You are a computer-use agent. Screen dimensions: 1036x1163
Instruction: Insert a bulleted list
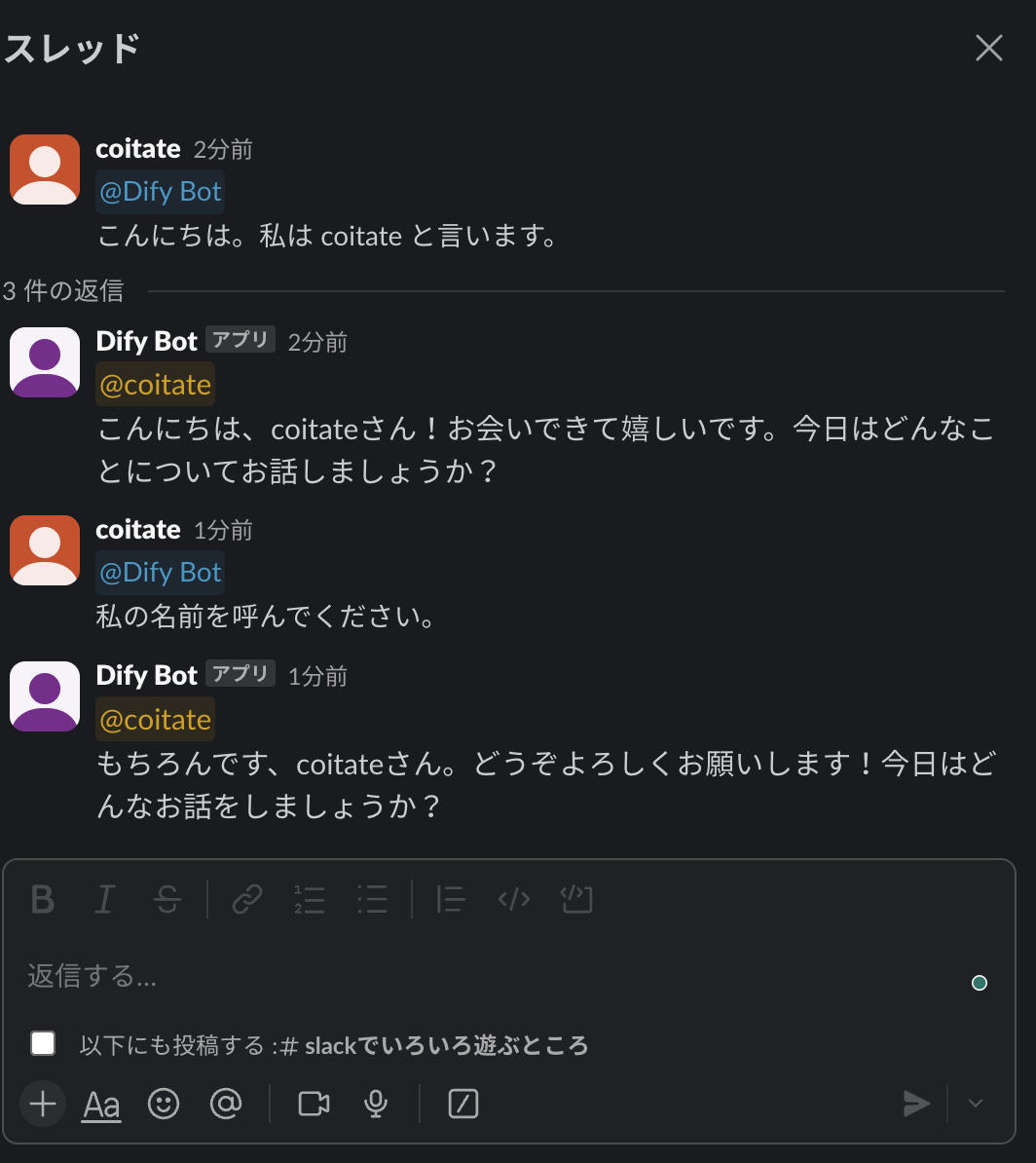click(372, 899)
